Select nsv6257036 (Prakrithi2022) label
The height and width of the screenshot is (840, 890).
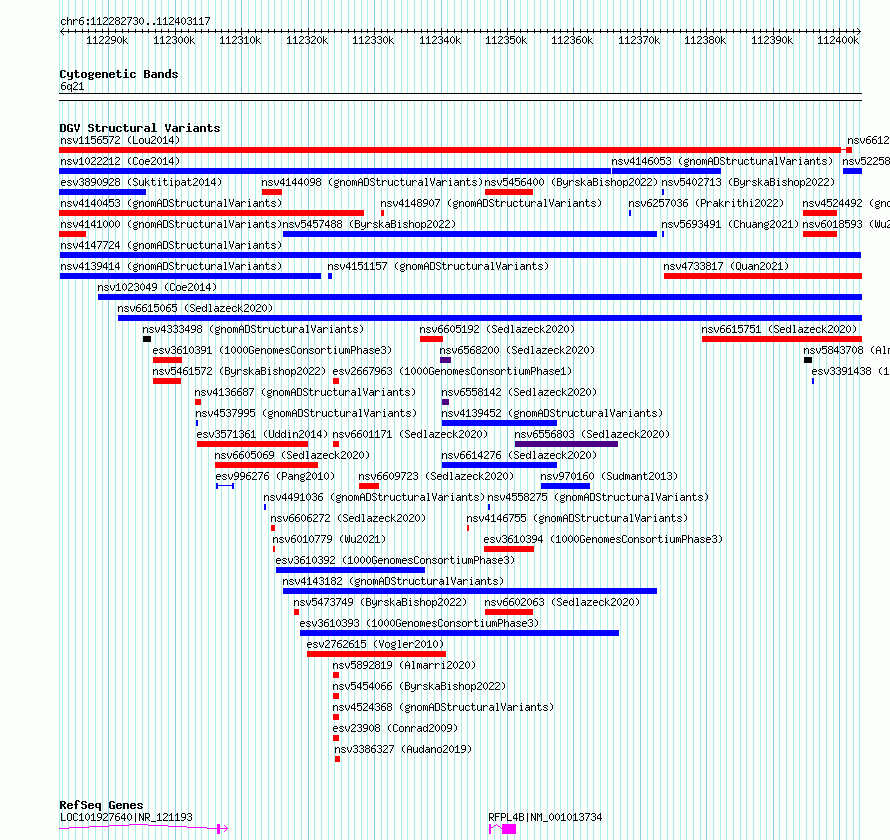[x=706, y=203]
